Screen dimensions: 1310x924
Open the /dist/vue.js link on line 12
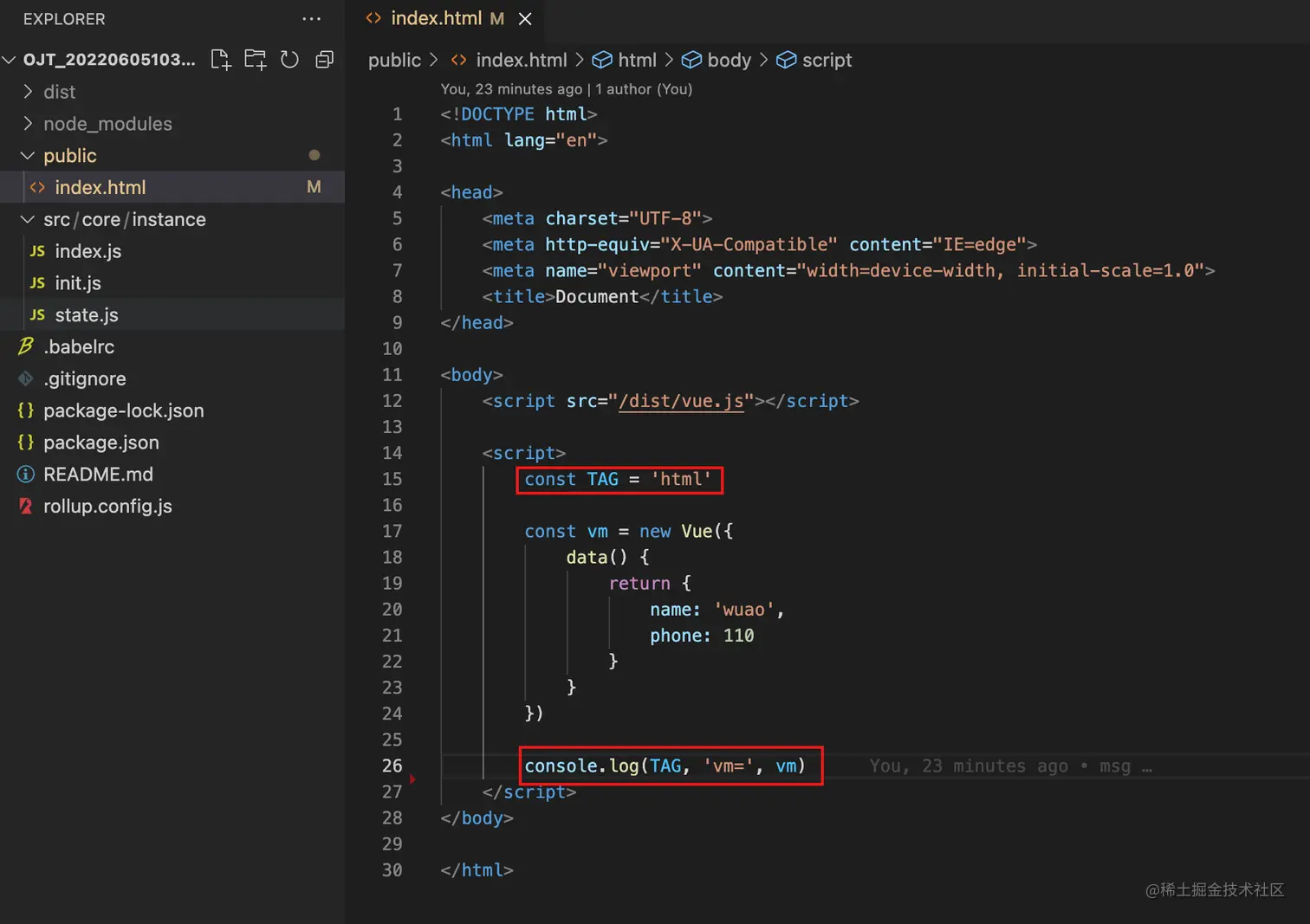[x=681, y=401]
